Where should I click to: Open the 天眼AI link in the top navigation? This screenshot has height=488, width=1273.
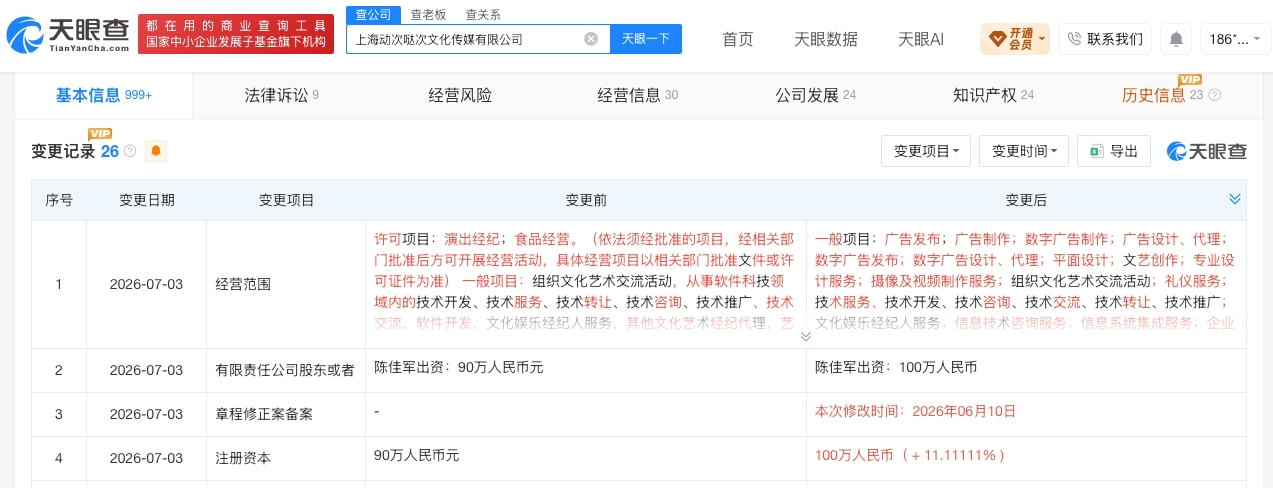tap(921, 40)
